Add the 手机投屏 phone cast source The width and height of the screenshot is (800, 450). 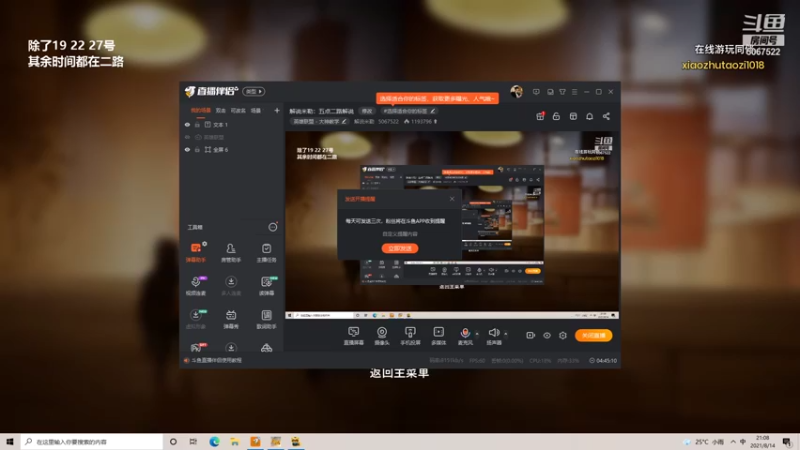410,336
